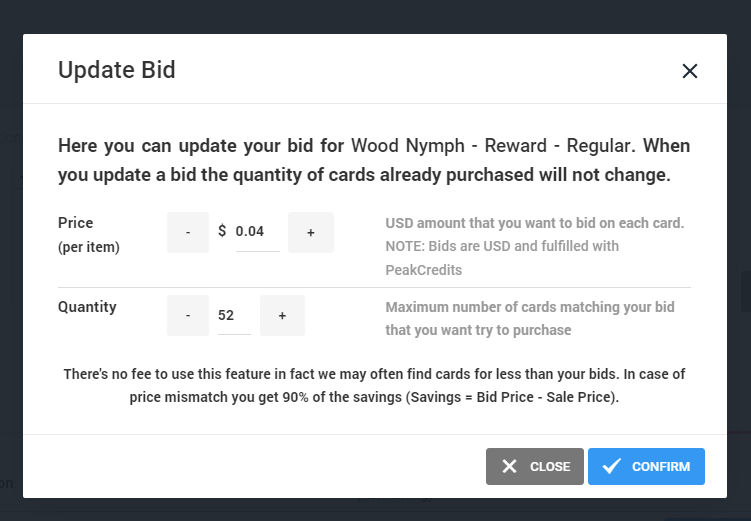Click the "(per item)" sublabel under Price

89,247
